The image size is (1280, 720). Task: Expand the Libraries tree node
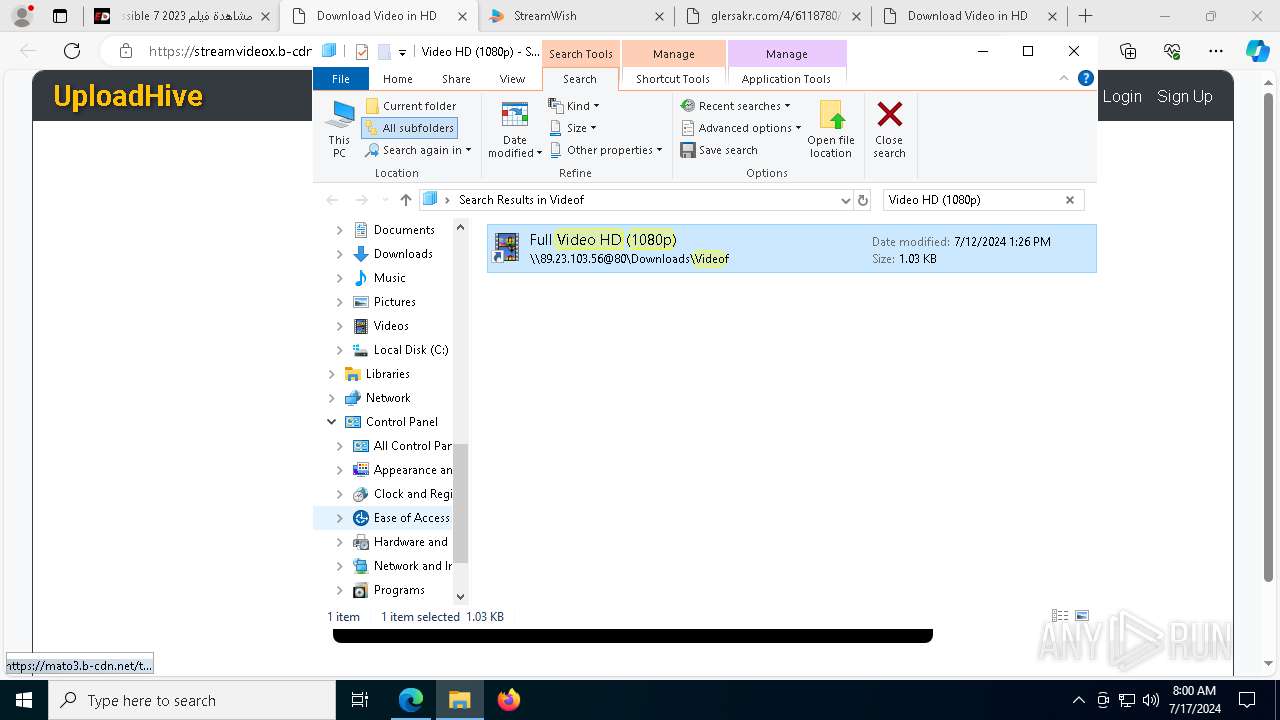(332, 374)
